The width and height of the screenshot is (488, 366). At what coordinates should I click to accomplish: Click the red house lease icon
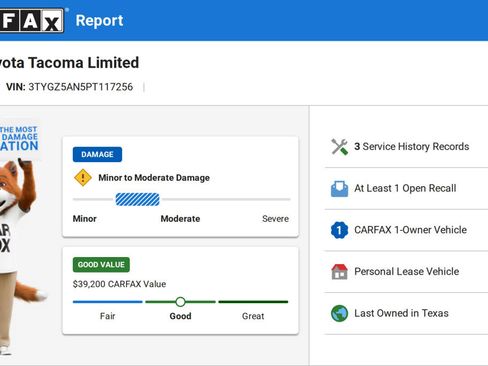click(x=340, y=272)
